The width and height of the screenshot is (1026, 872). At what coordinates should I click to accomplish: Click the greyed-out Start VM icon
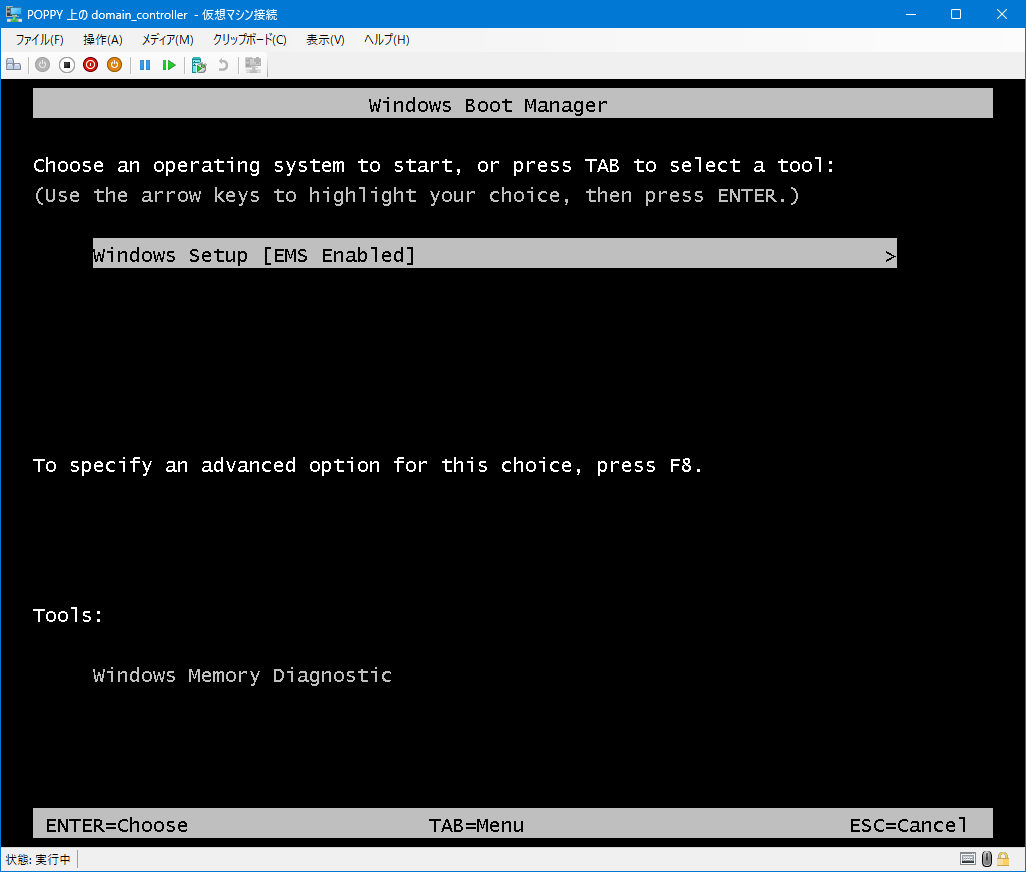point(43,65)
